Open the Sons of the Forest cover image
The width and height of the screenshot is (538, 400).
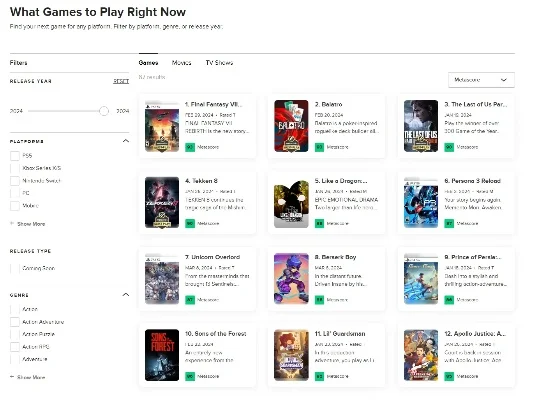click(x=162, y=355)
